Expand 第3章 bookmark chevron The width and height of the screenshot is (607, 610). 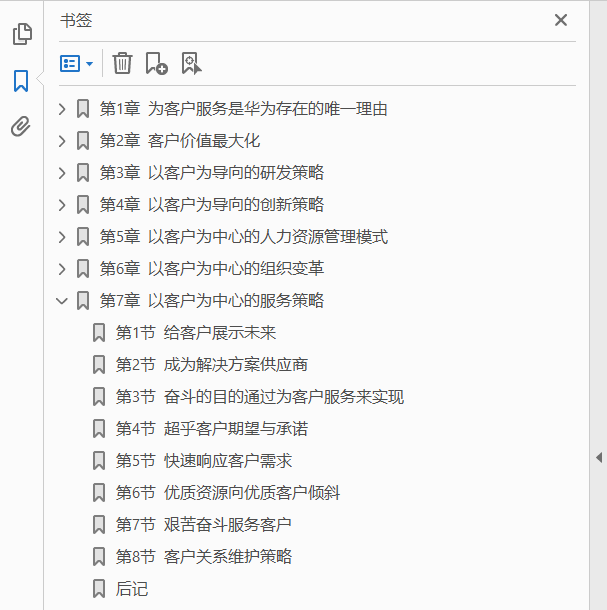pyautogui.click(x=62, y=173)
